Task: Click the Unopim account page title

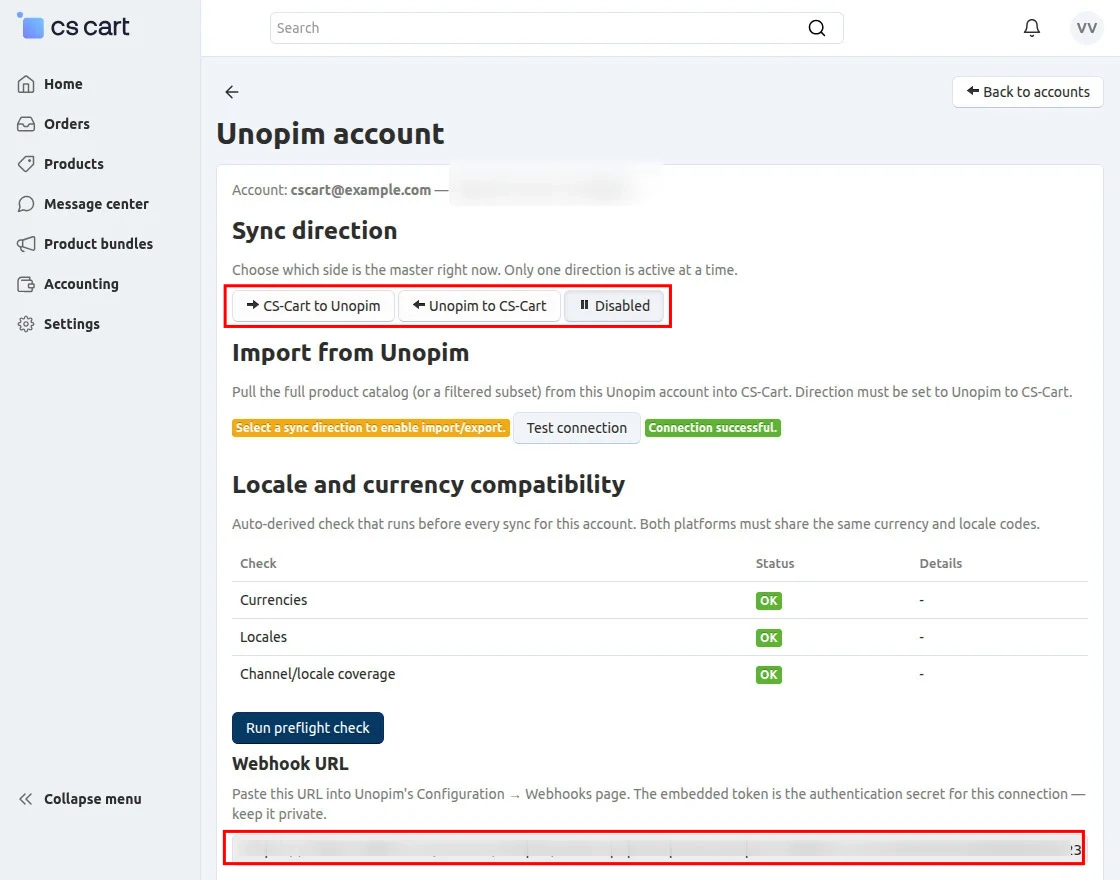Action: [331, 134]
